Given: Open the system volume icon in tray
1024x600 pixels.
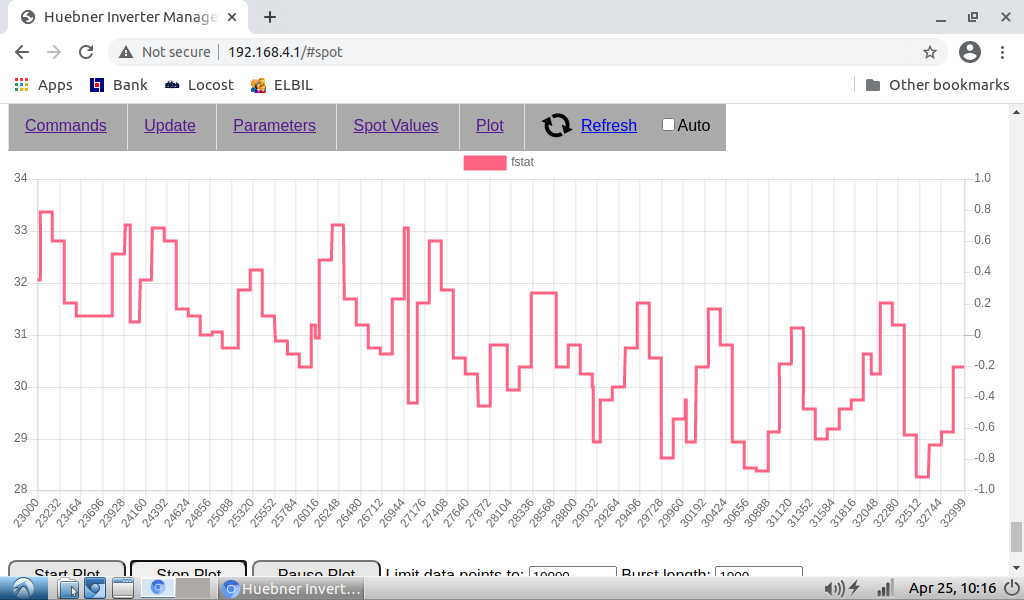Looking at the screenshot, I should point(830,588).
